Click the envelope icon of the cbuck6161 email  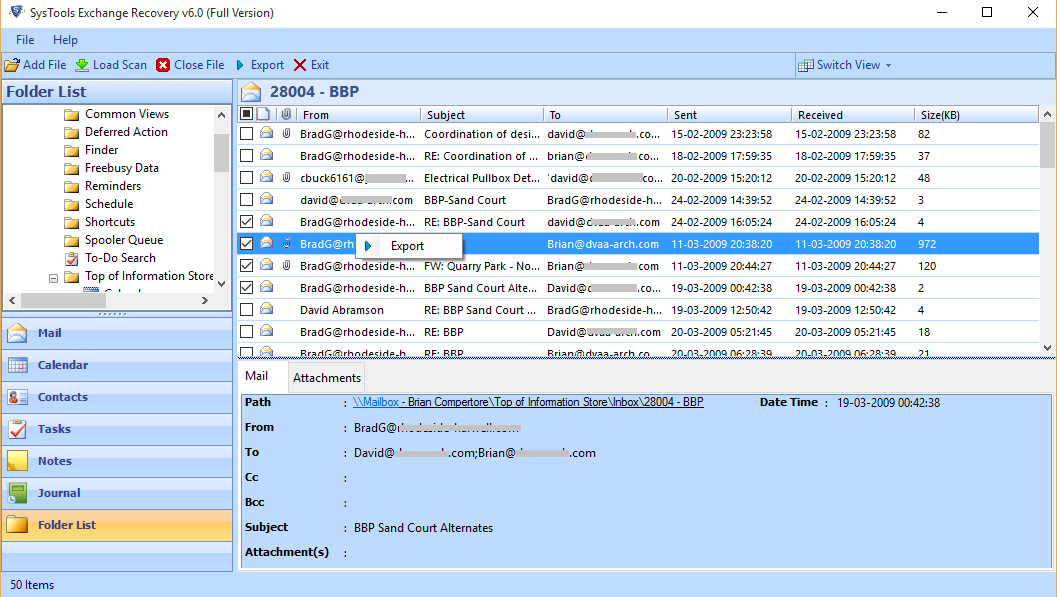pyautogui.click(x=267, y=177)
